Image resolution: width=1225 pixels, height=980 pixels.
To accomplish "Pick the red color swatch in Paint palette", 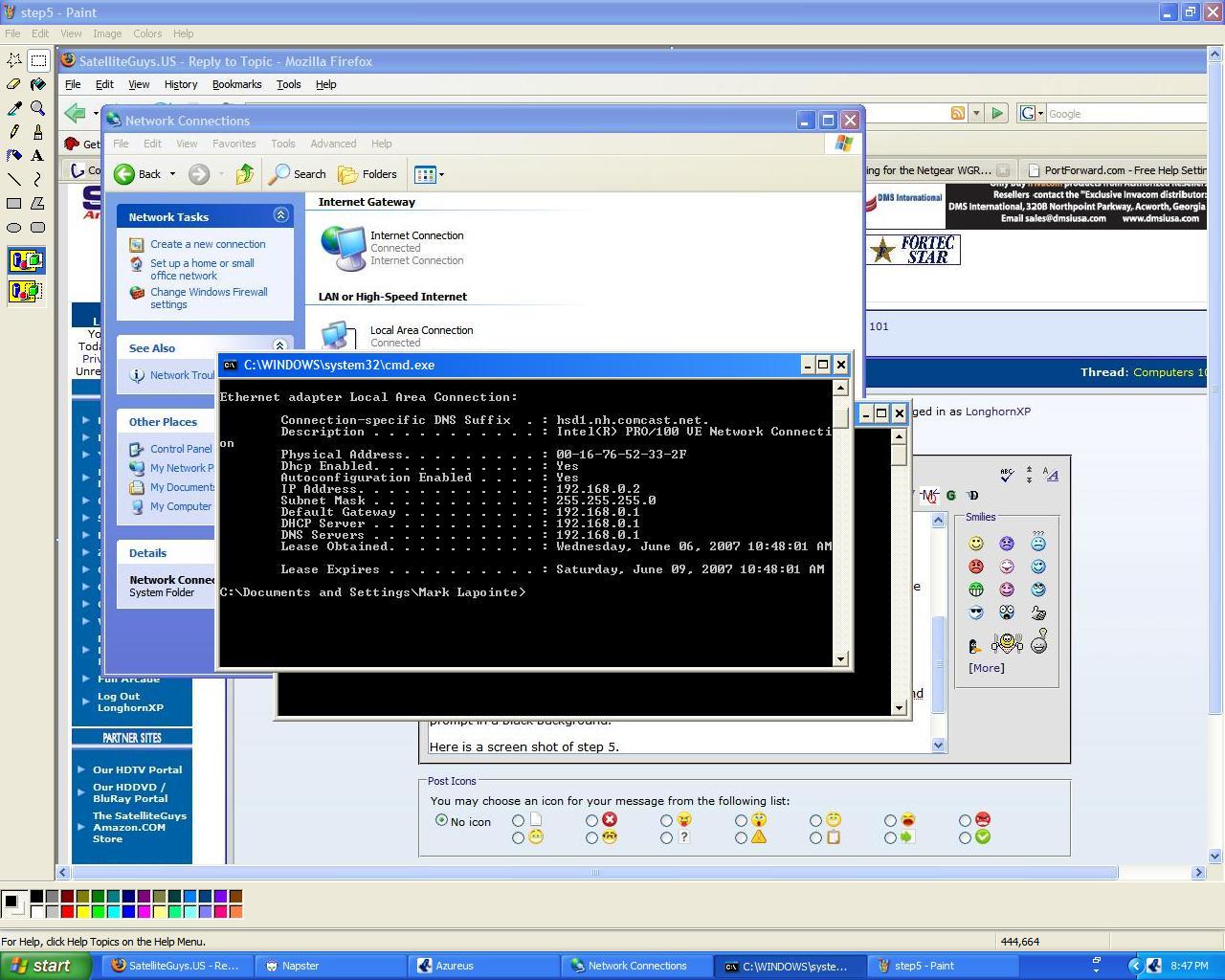I will [67, 912].
